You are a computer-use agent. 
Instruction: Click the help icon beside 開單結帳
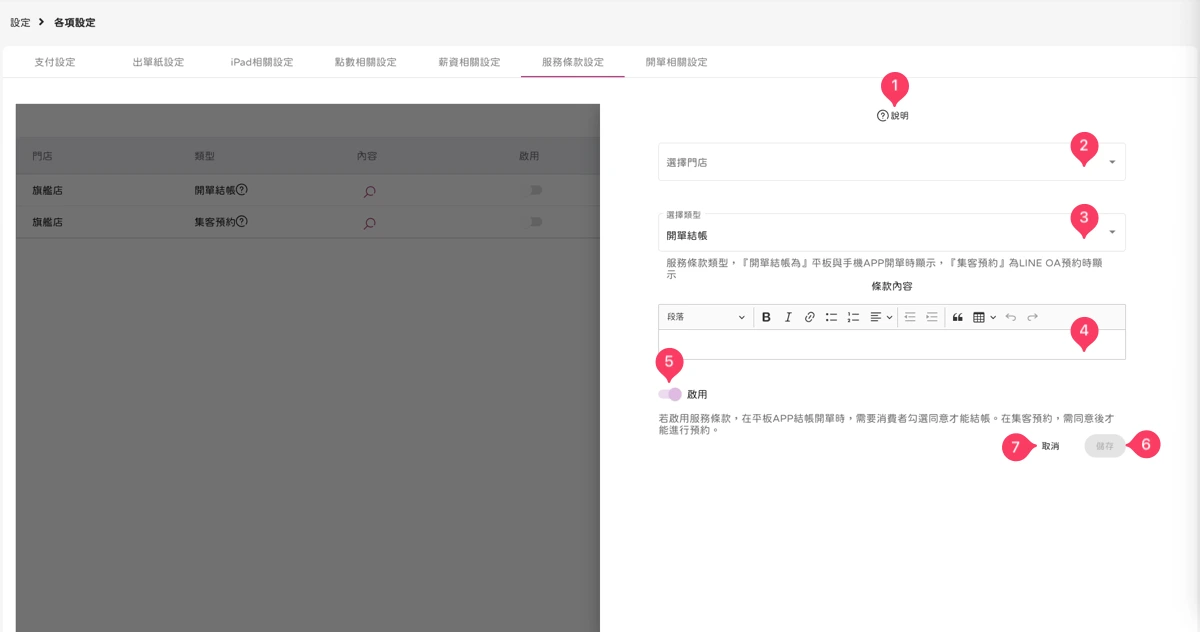coord(242,189)
